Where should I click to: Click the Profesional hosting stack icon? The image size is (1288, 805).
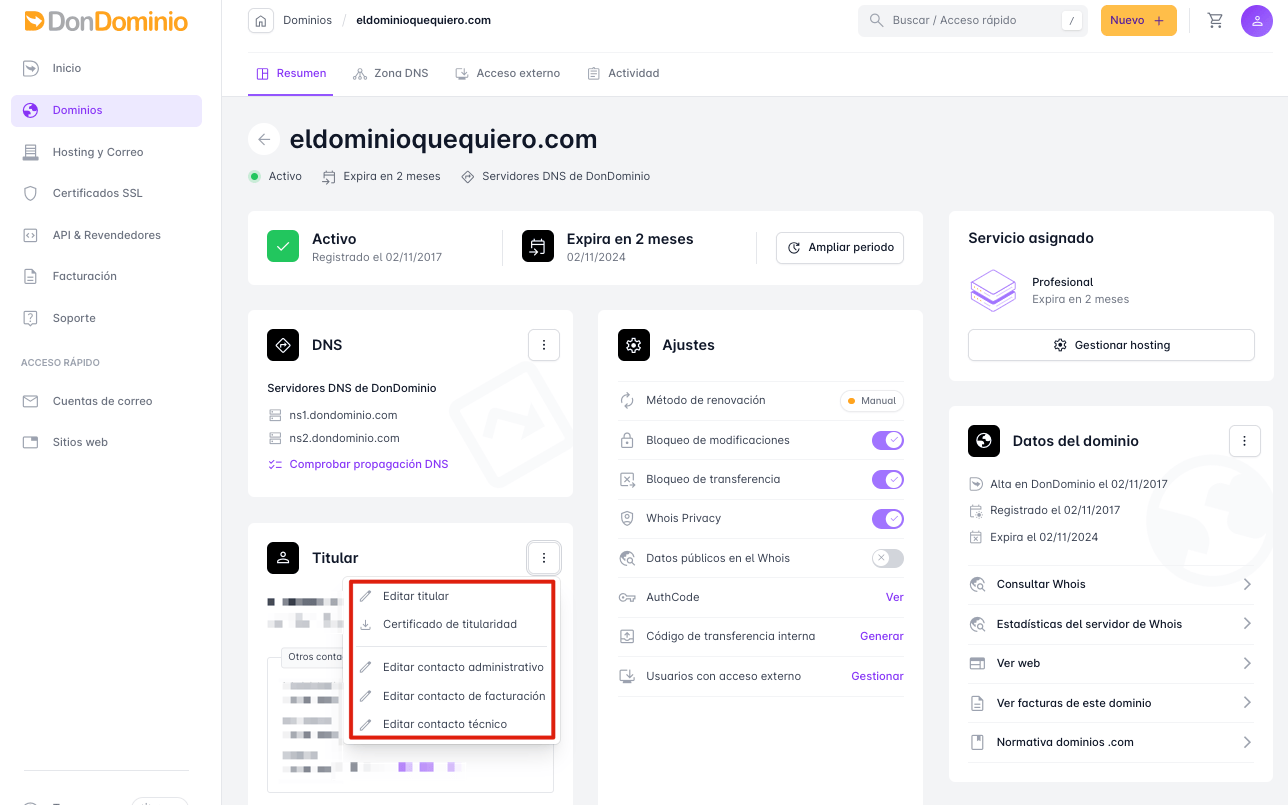[x=993, y=290]
